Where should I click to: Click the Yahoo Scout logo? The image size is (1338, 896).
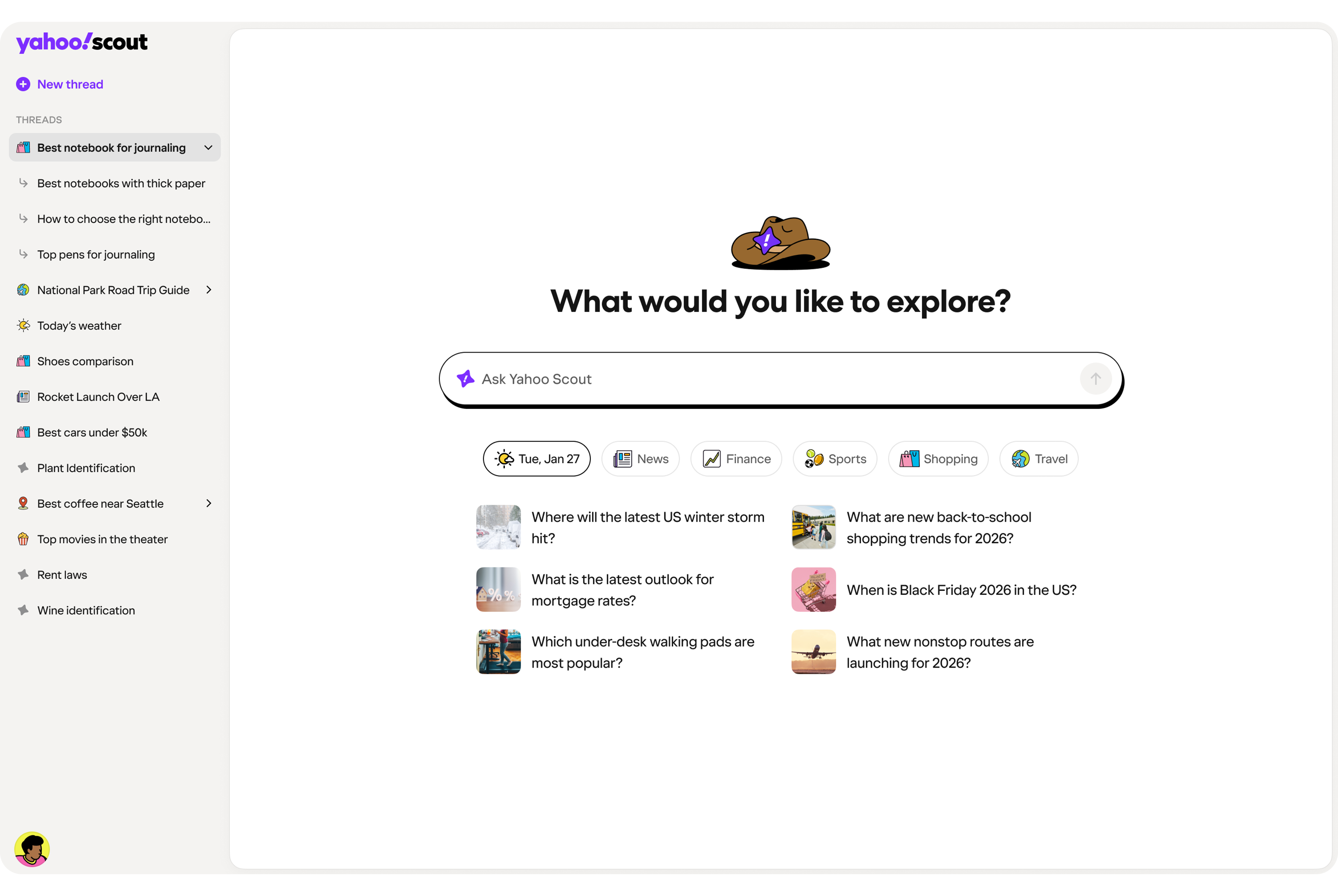click(x=82, y=42)
